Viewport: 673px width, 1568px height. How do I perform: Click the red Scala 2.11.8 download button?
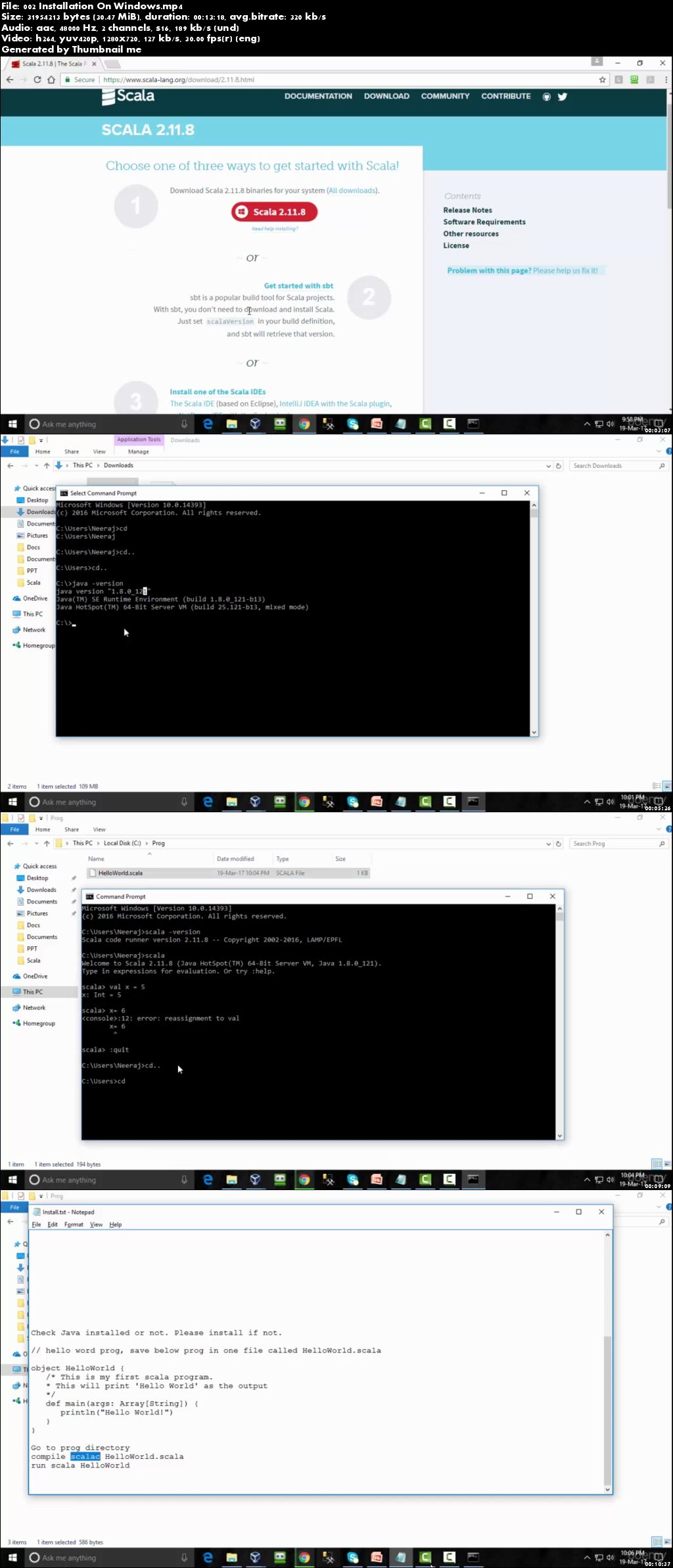pos(274,212)
